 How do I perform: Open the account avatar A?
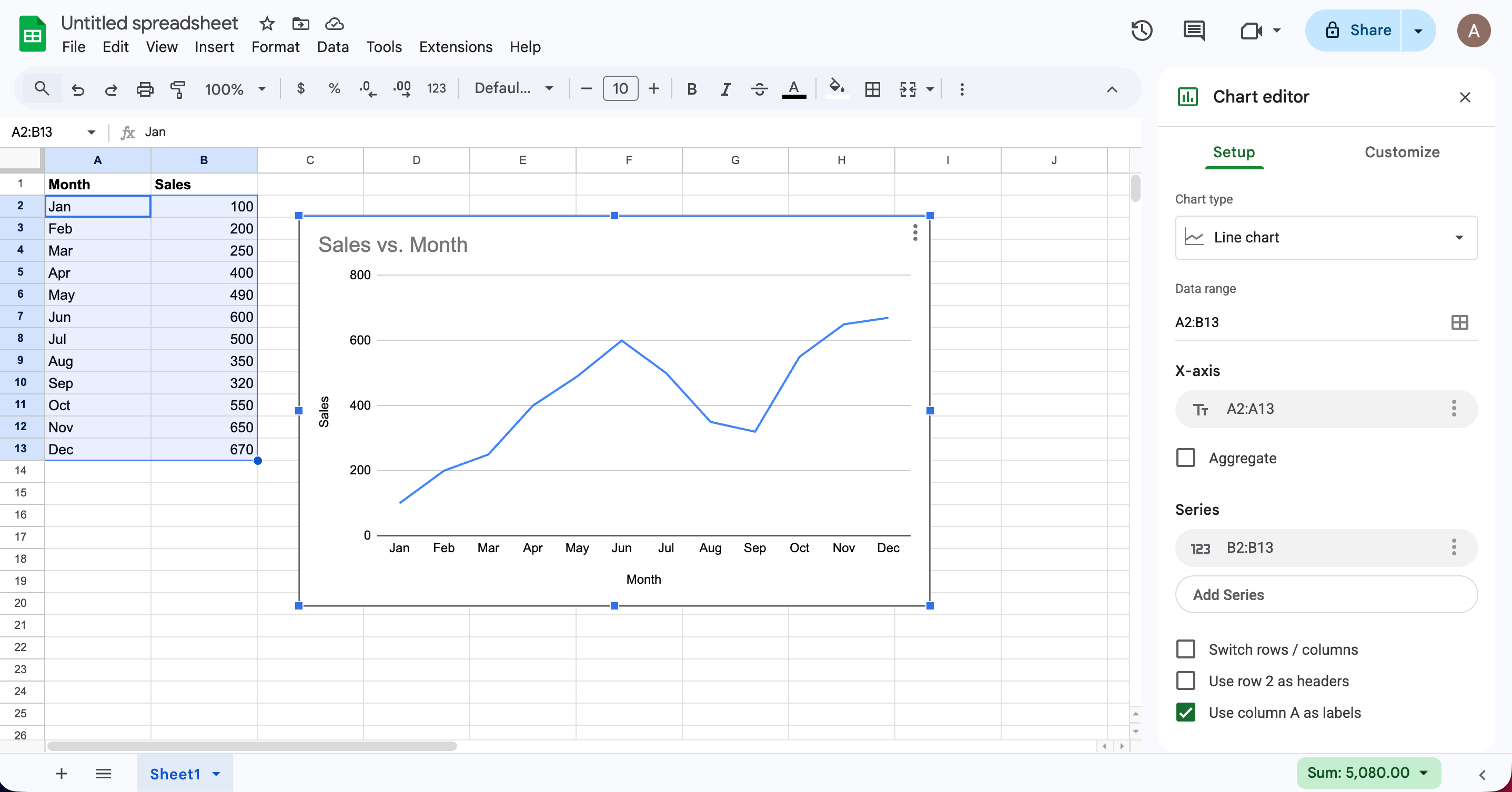click(1473, 31)
